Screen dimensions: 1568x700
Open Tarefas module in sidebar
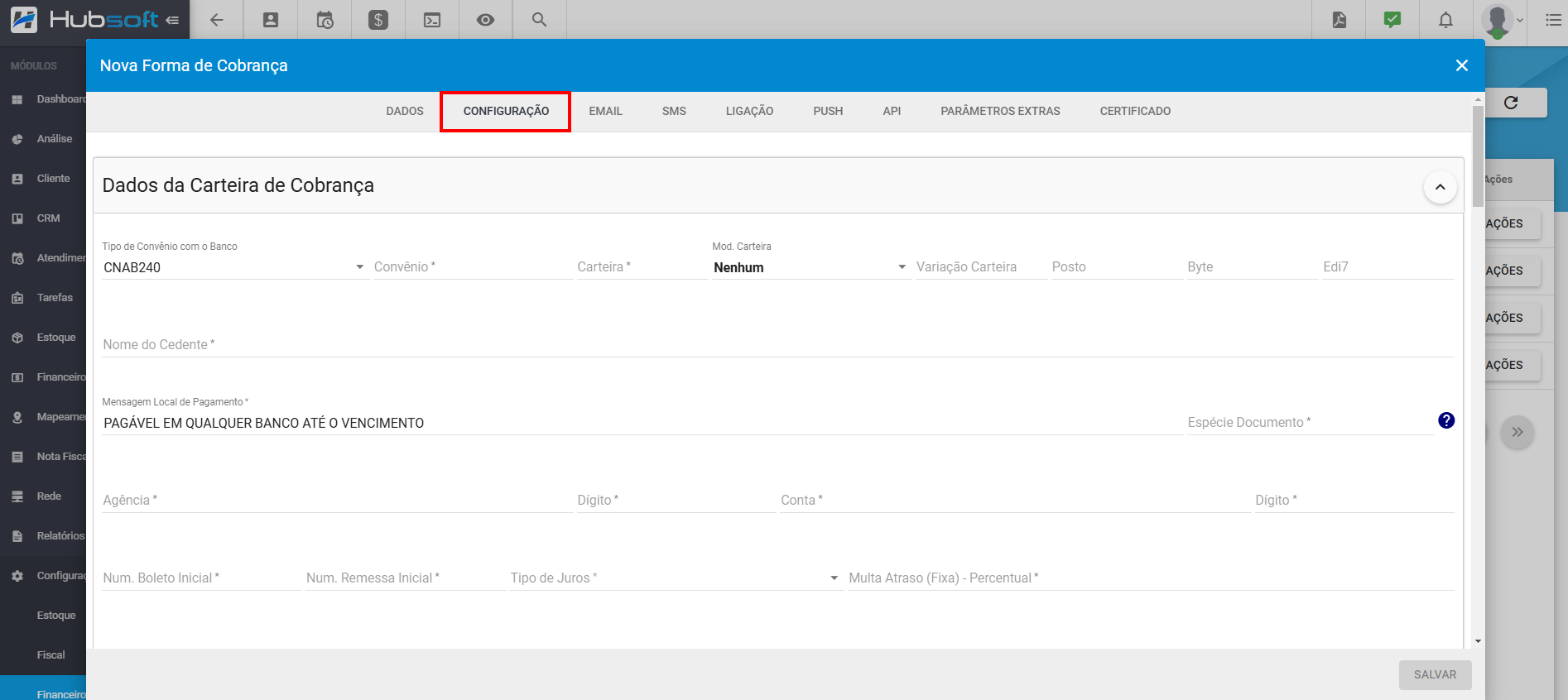[x=43, y=298]
